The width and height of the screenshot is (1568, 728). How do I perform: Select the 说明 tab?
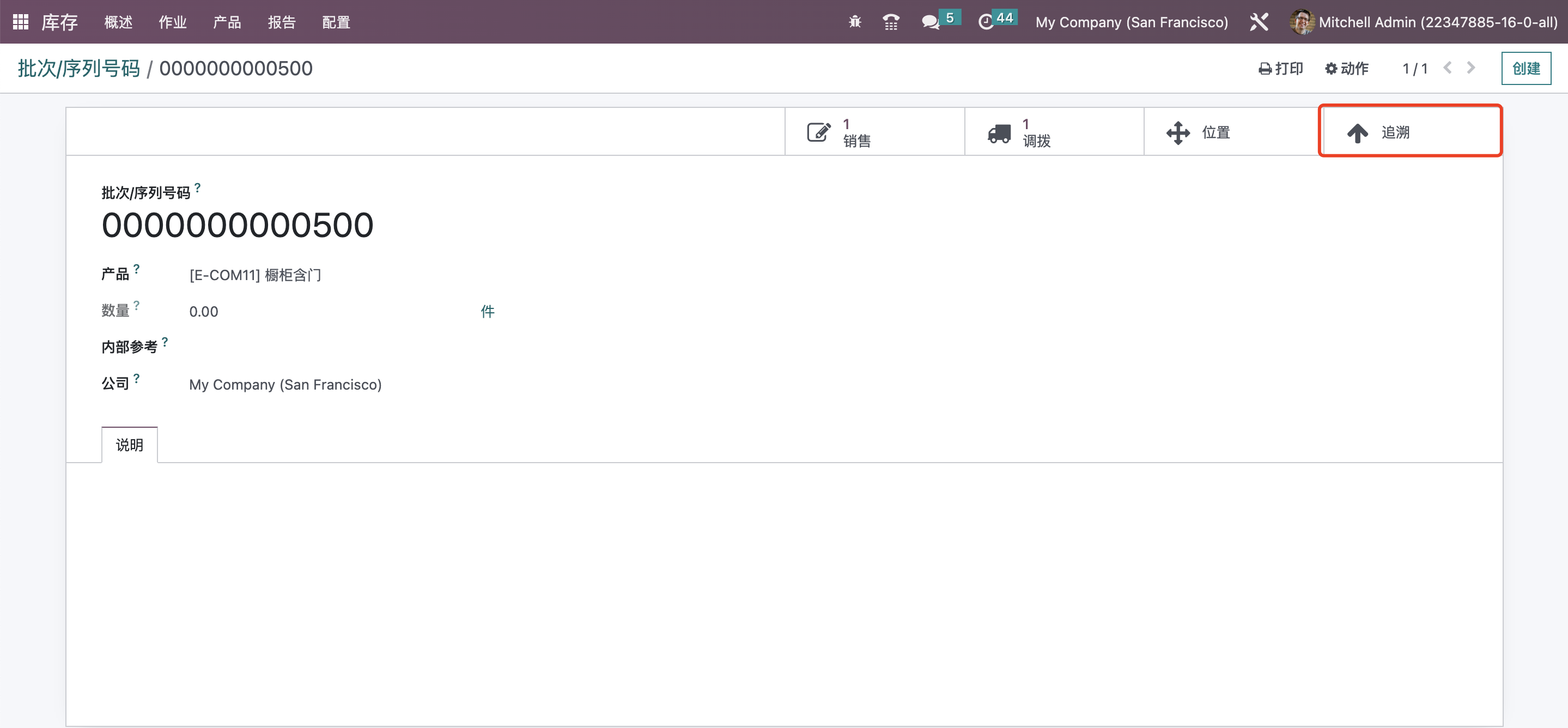(129, 445)
